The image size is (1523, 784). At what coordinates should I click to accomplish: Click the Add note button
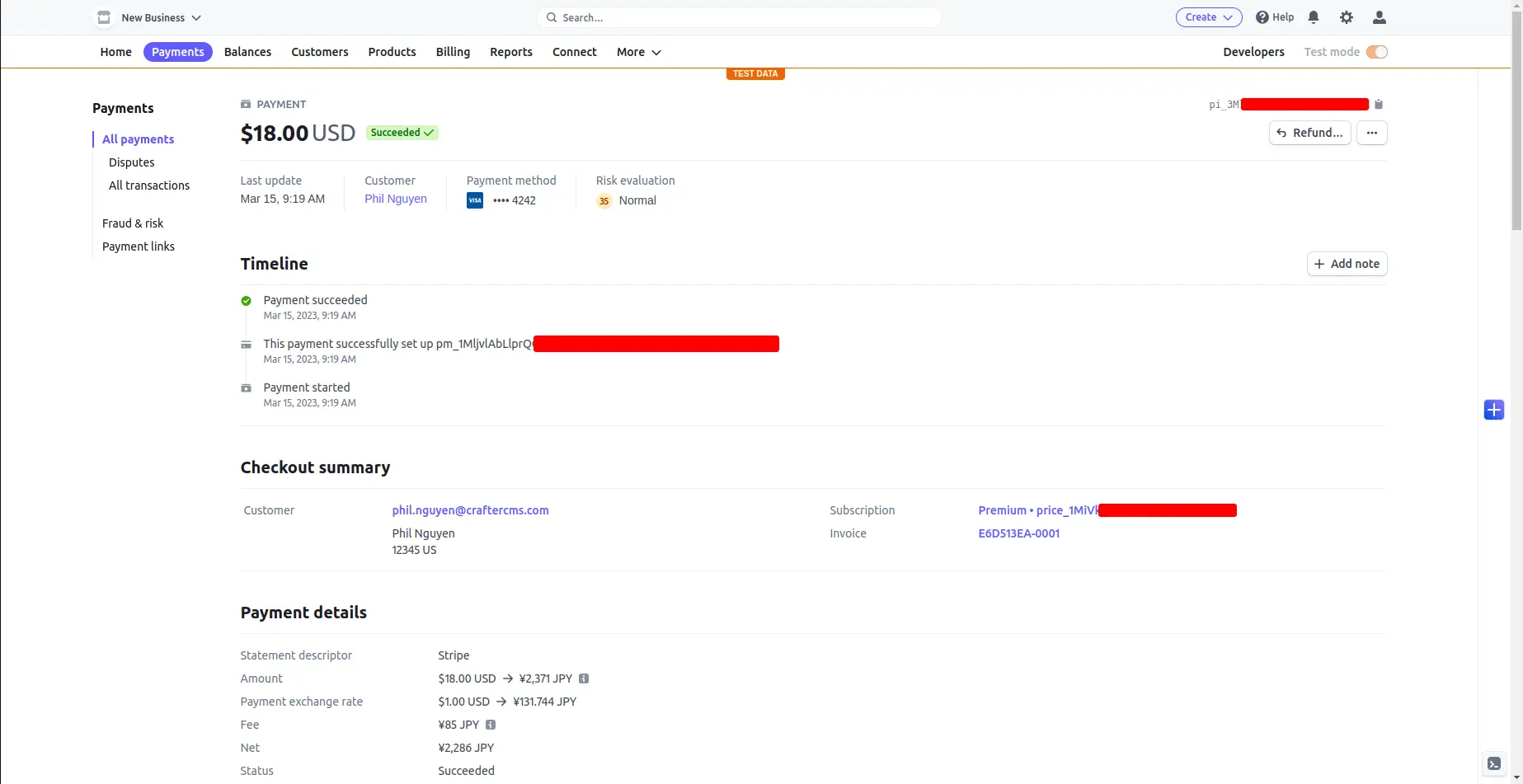pyautogui.click(x=1347, y=264)
